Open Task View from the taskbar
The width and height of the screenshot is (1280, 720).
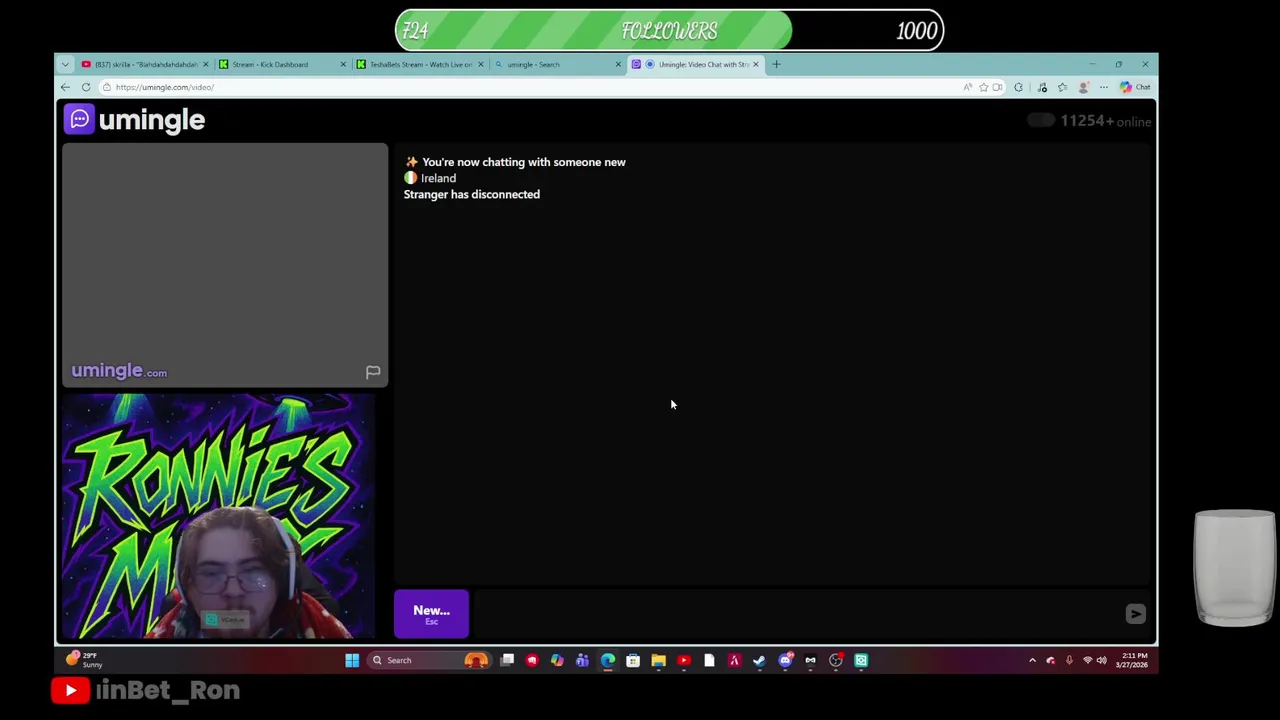(507, 660)
